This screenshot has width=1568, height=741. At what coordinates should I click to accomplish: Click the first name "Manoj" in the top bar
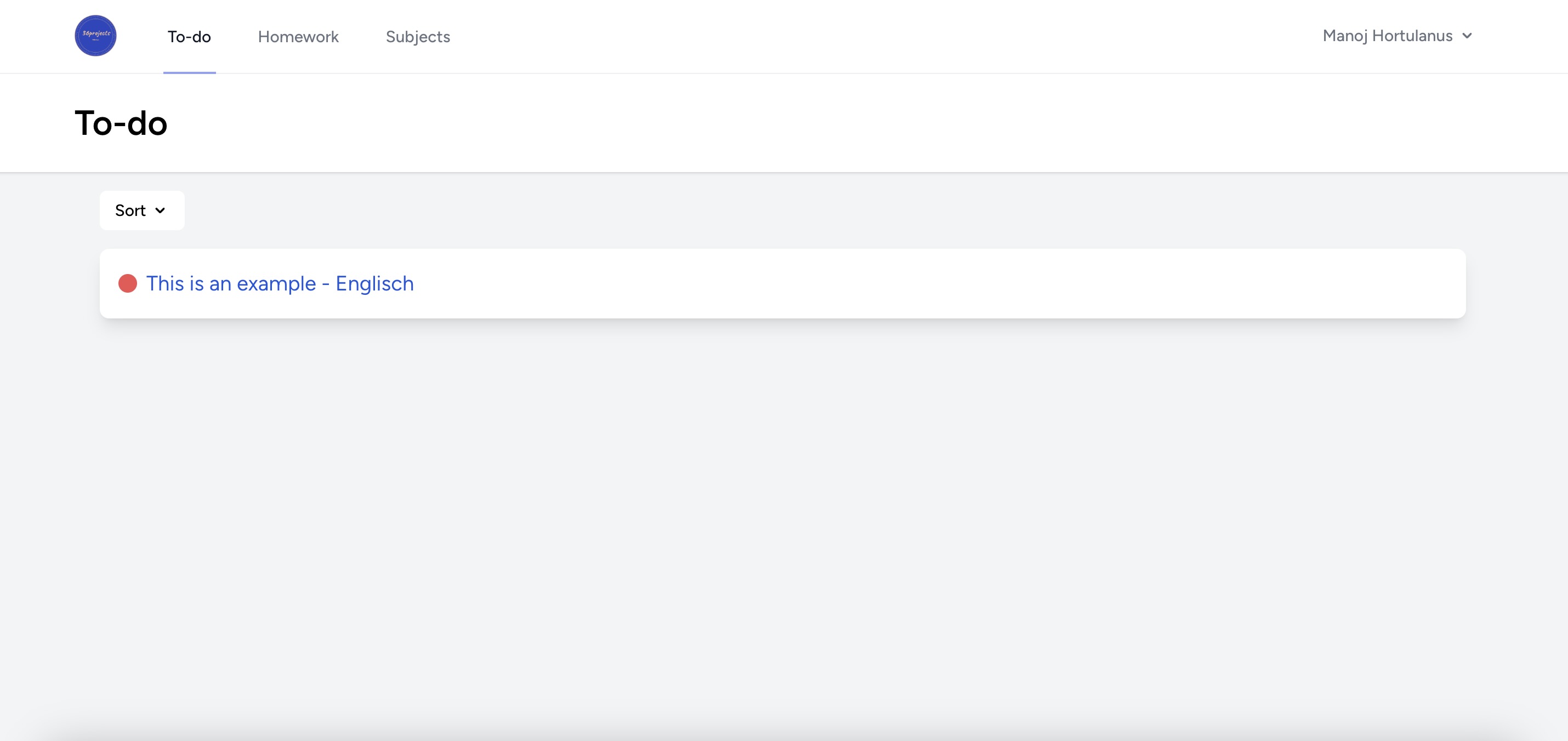pos(1345,36)
